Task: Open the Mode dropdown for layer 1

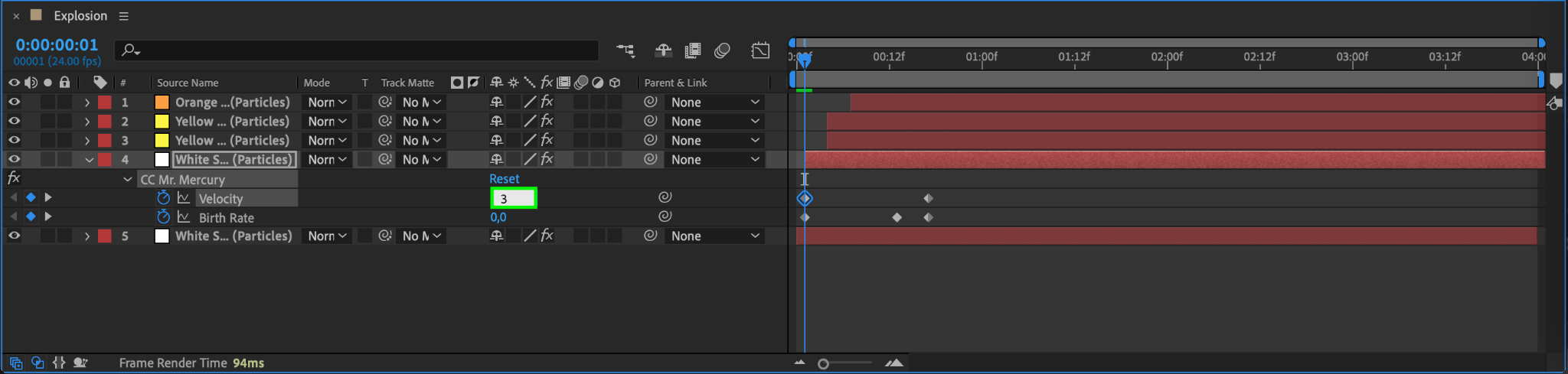Action: [328, 102]
